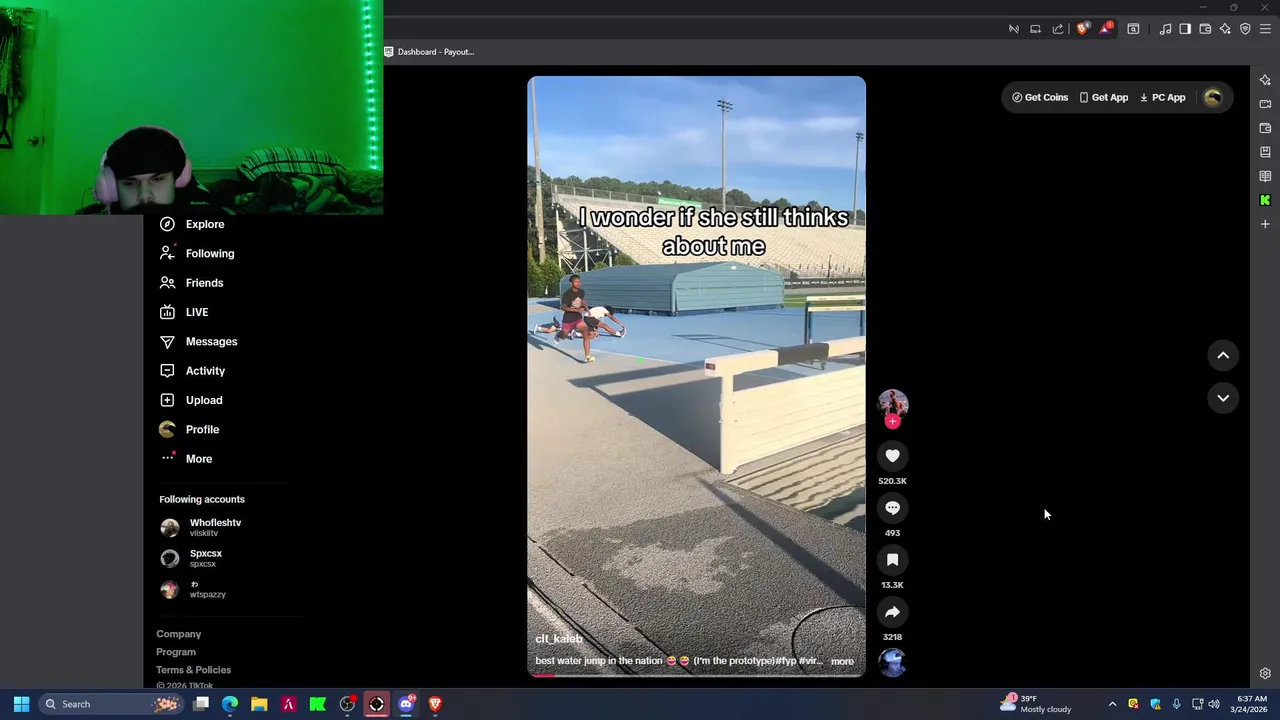Open tab search icon in toolbar
Viewport: 1280px width, 720px height.
coord(1133,29)
